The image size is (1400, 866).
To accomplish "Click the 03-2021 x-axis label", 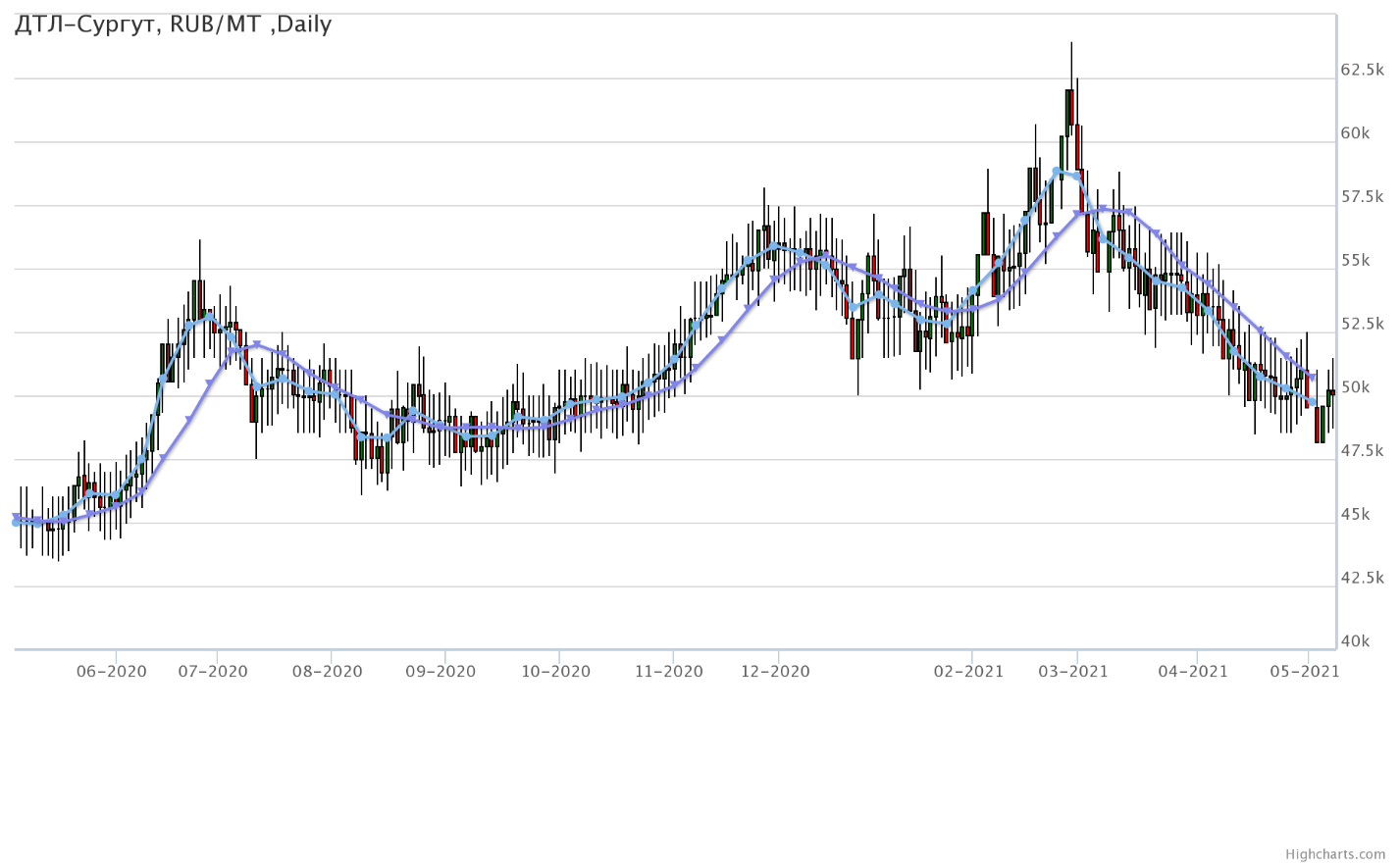I will pos(1073,672).
